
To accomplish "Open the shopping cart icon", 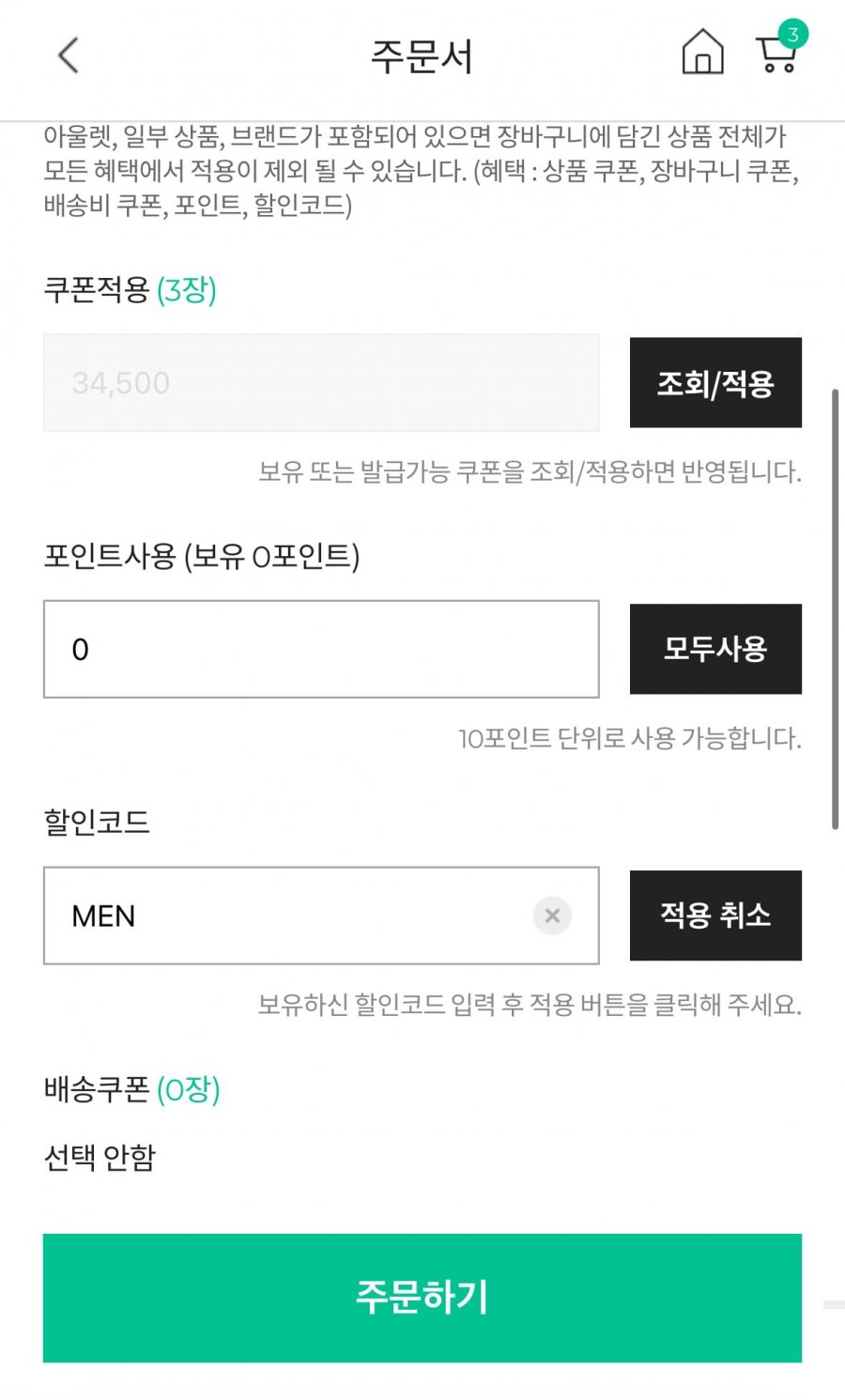I will coord(776,58).
